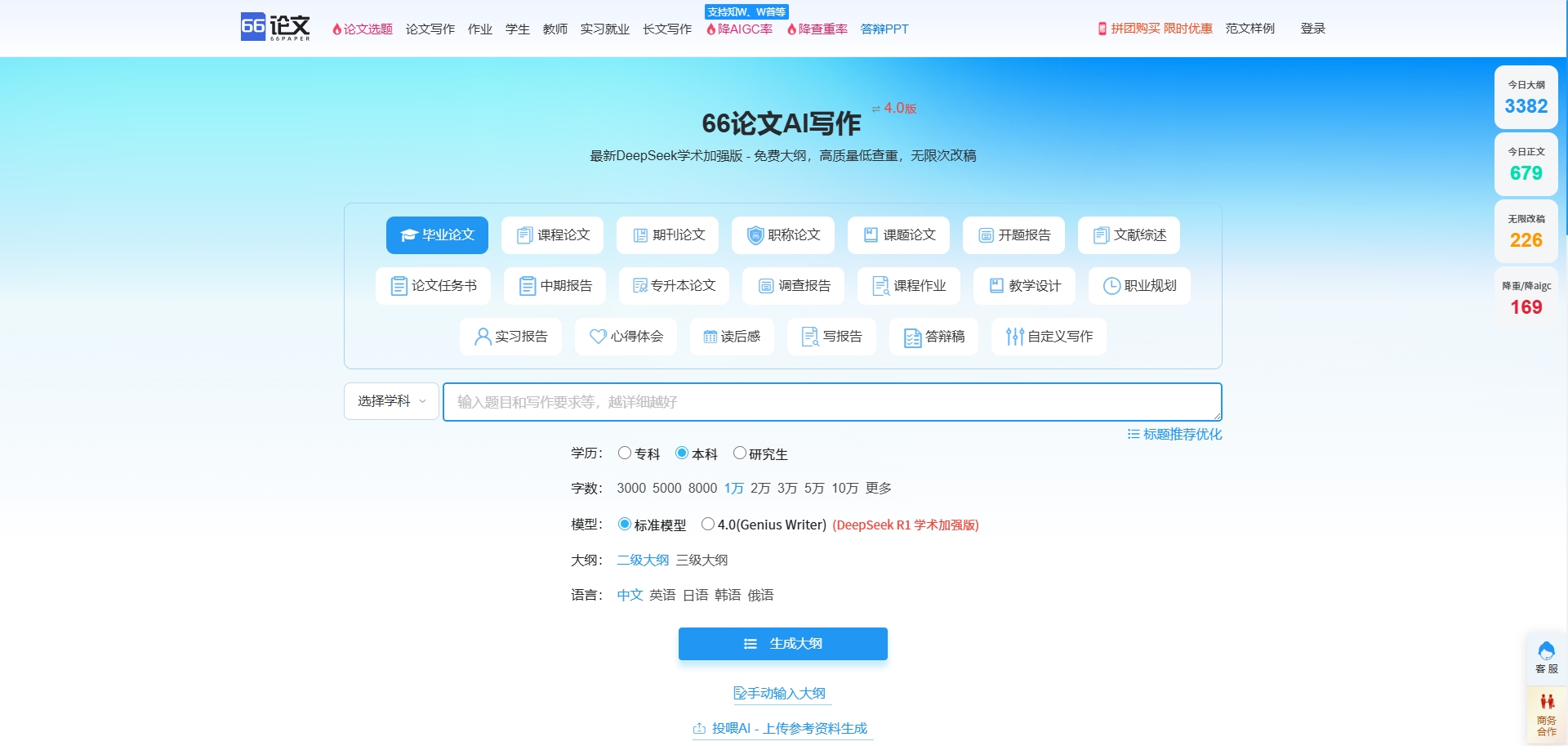Choose 课题论文 document type
The width and height of the screenshot is (1568, 746).
tap(898, 235)
